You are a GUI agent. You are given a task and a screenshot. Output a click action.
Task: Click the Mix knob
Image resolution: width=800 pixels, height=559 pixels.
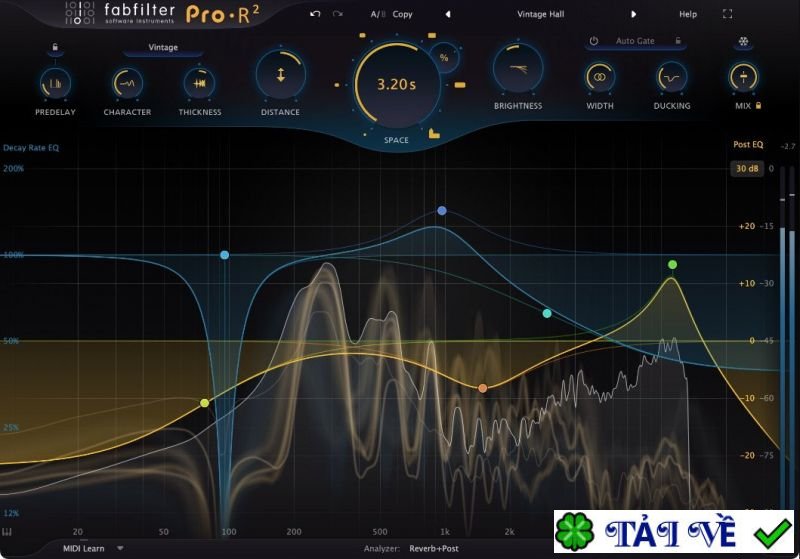click(743, 78)
